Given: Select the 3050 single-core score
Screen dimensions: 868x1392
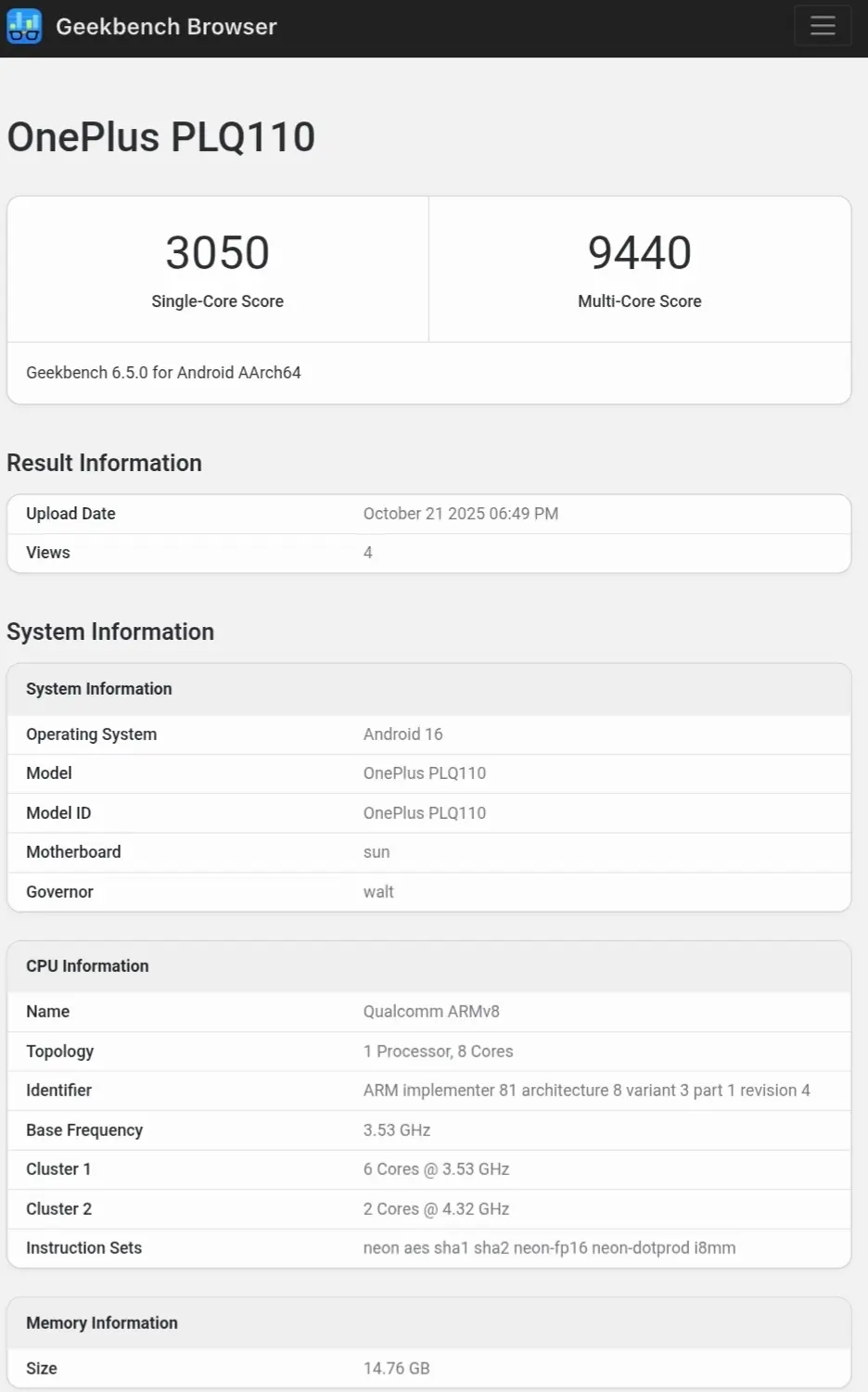Looking at the screenshot, I should (218, 252).
